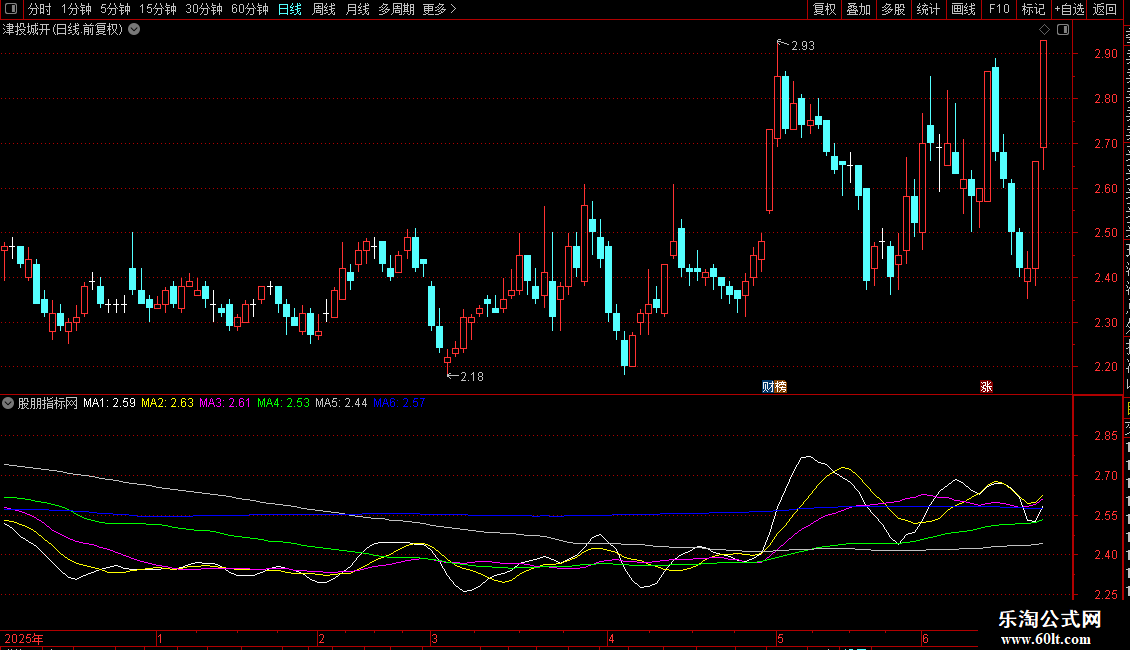The width and height of the screenshot is (1130, 650).
Task: Click the MA6: 2.57 indicator value
Action: (x=399, y=403)
